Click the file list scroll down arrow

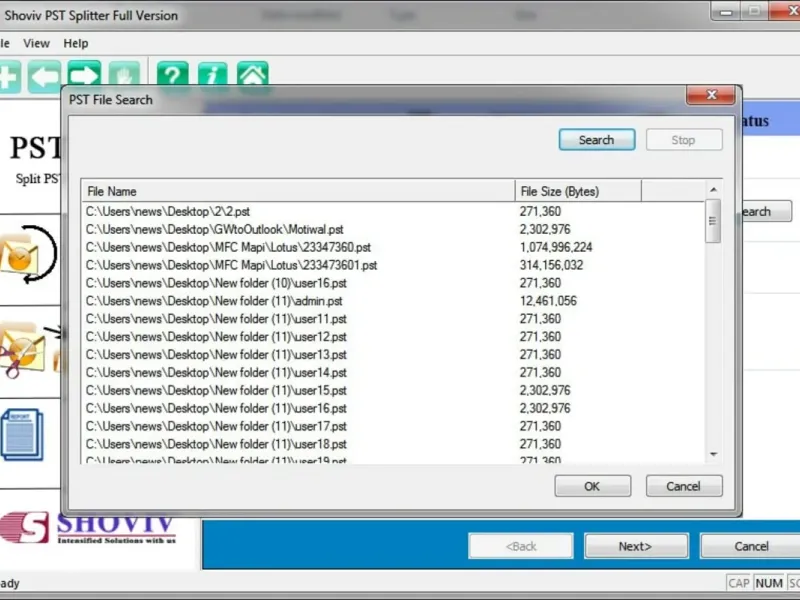713,454
